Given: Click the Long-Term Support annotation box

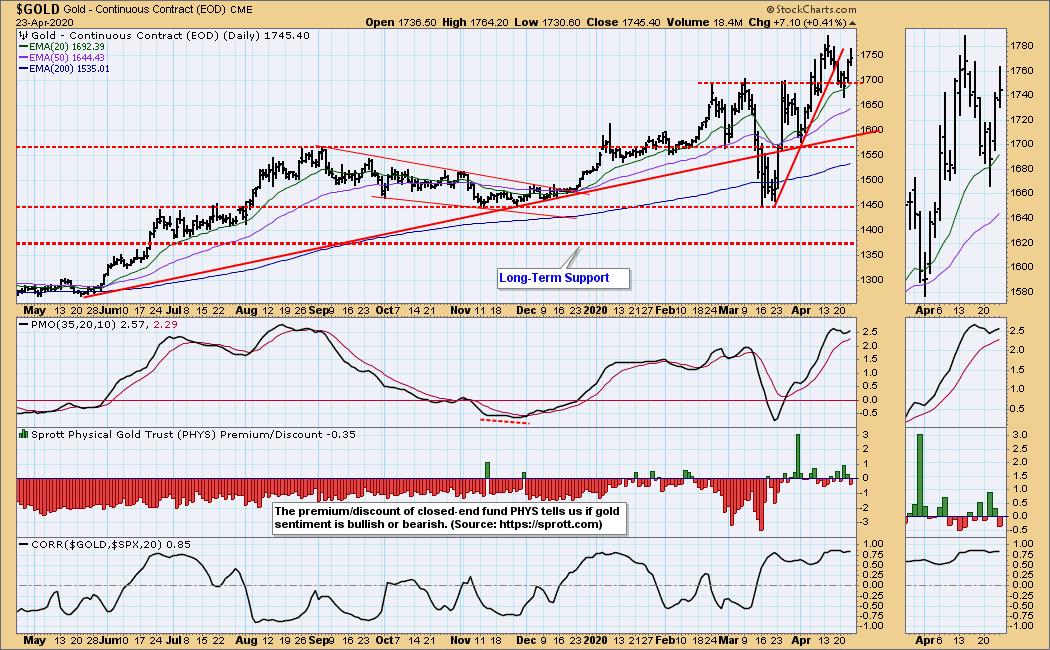Looking at the screenshot, I should 563,278.
